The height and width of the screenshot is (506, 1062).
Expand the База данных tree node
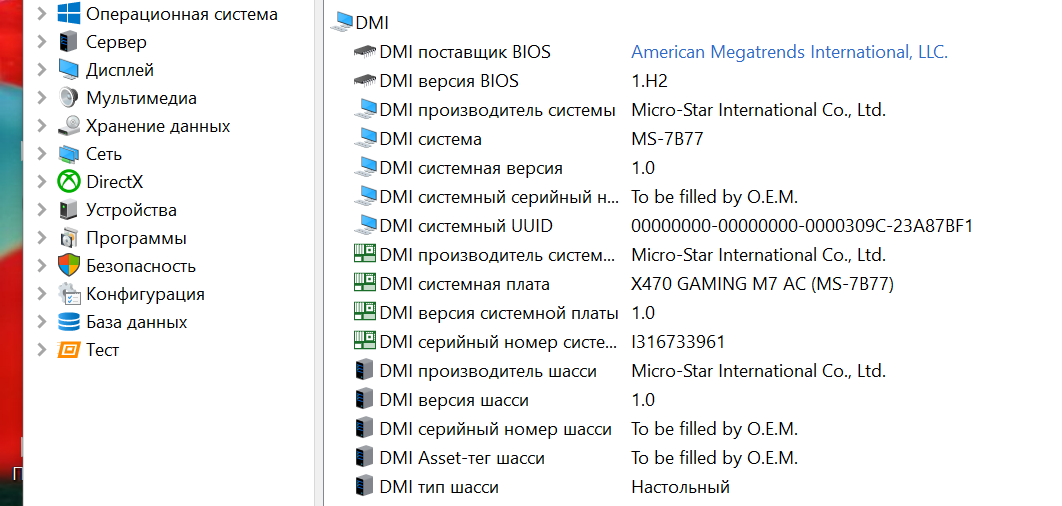43,322
